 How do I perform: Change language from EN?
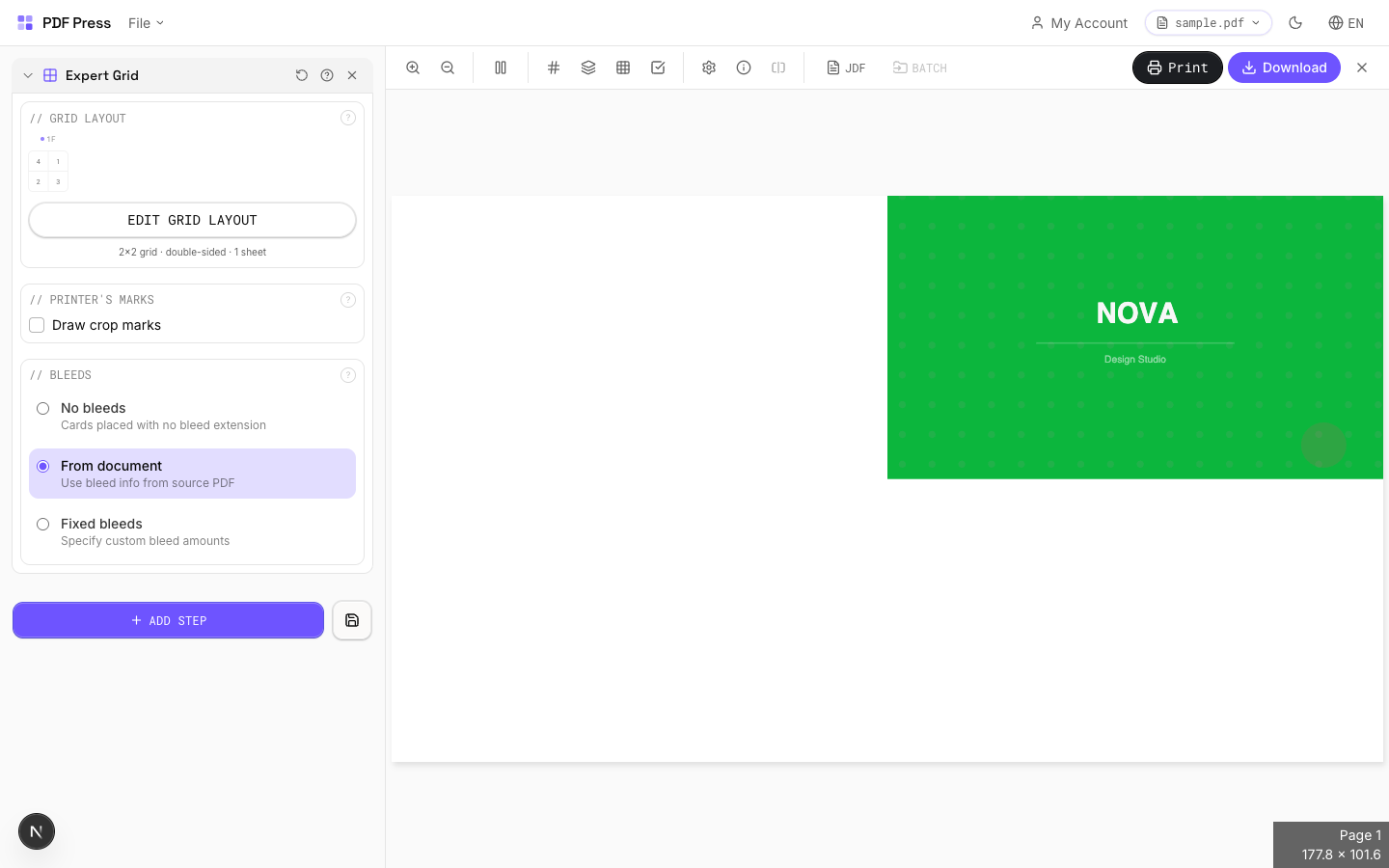coord(1346,23)
